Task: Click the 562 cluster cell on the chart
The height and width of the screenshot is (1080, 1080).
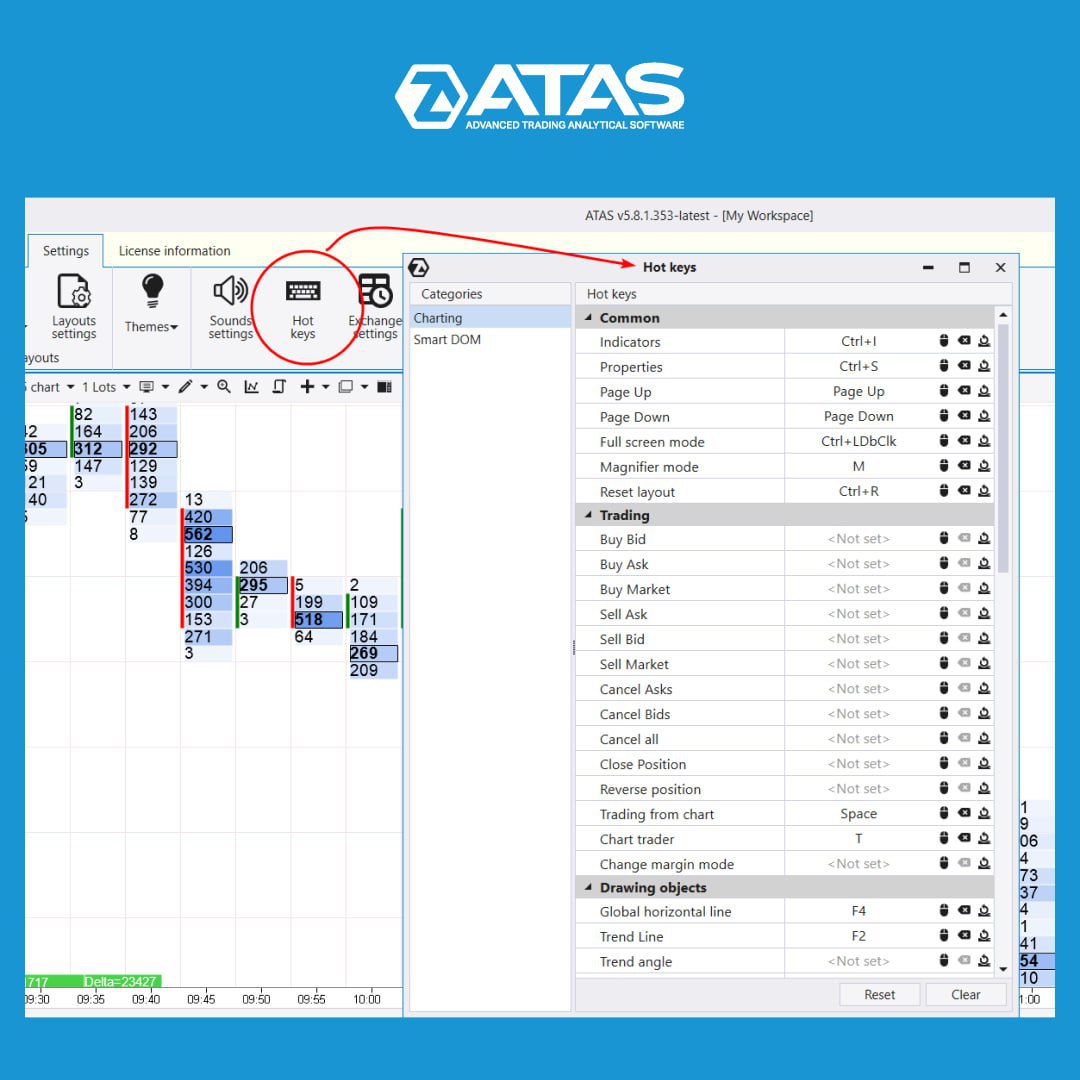Action: (x=207, y=534)
